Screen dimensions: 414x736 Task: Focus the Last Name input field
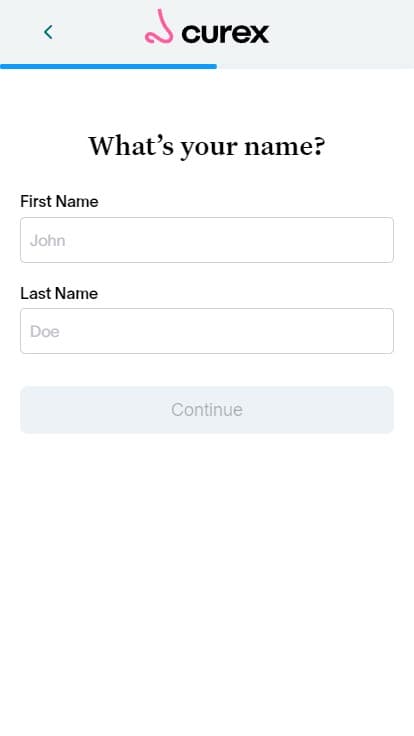pyautogui.click(x=207, y=331)
